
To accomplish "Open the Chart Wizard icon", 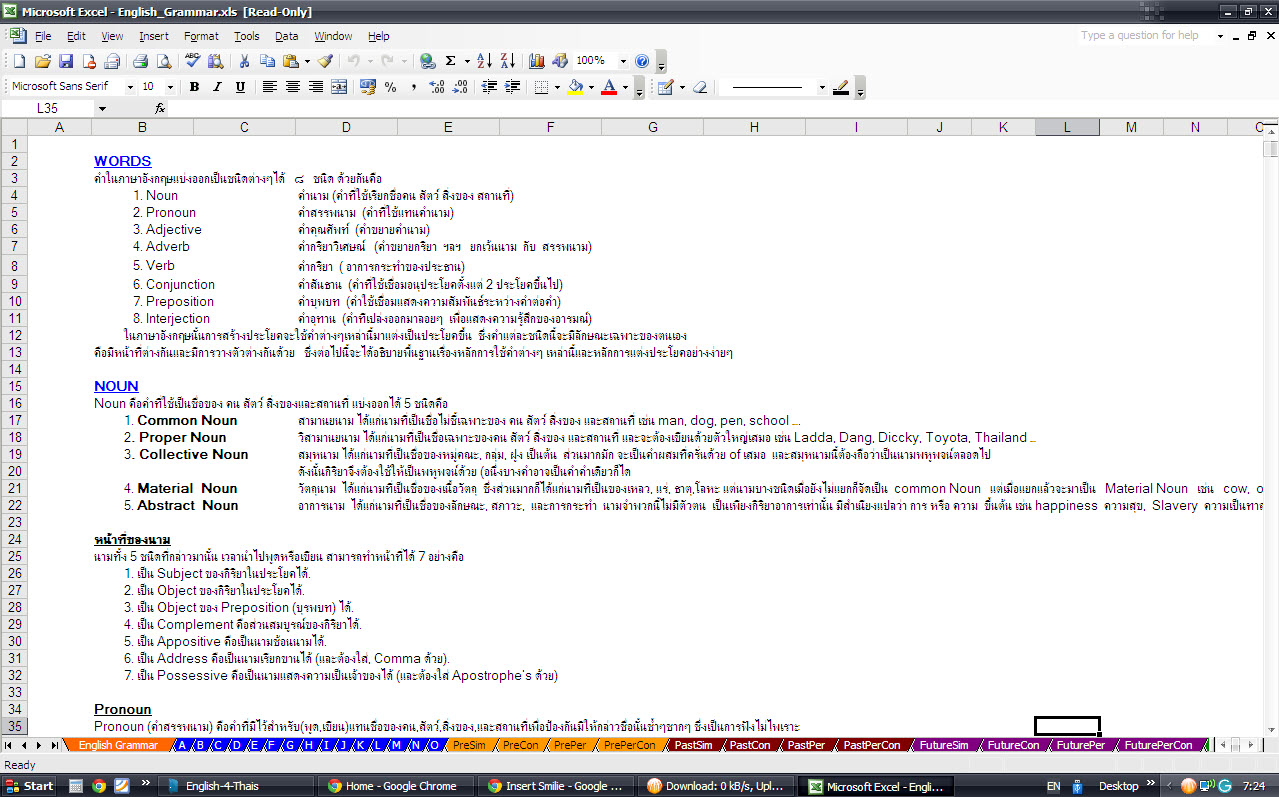I will [536, 61].
